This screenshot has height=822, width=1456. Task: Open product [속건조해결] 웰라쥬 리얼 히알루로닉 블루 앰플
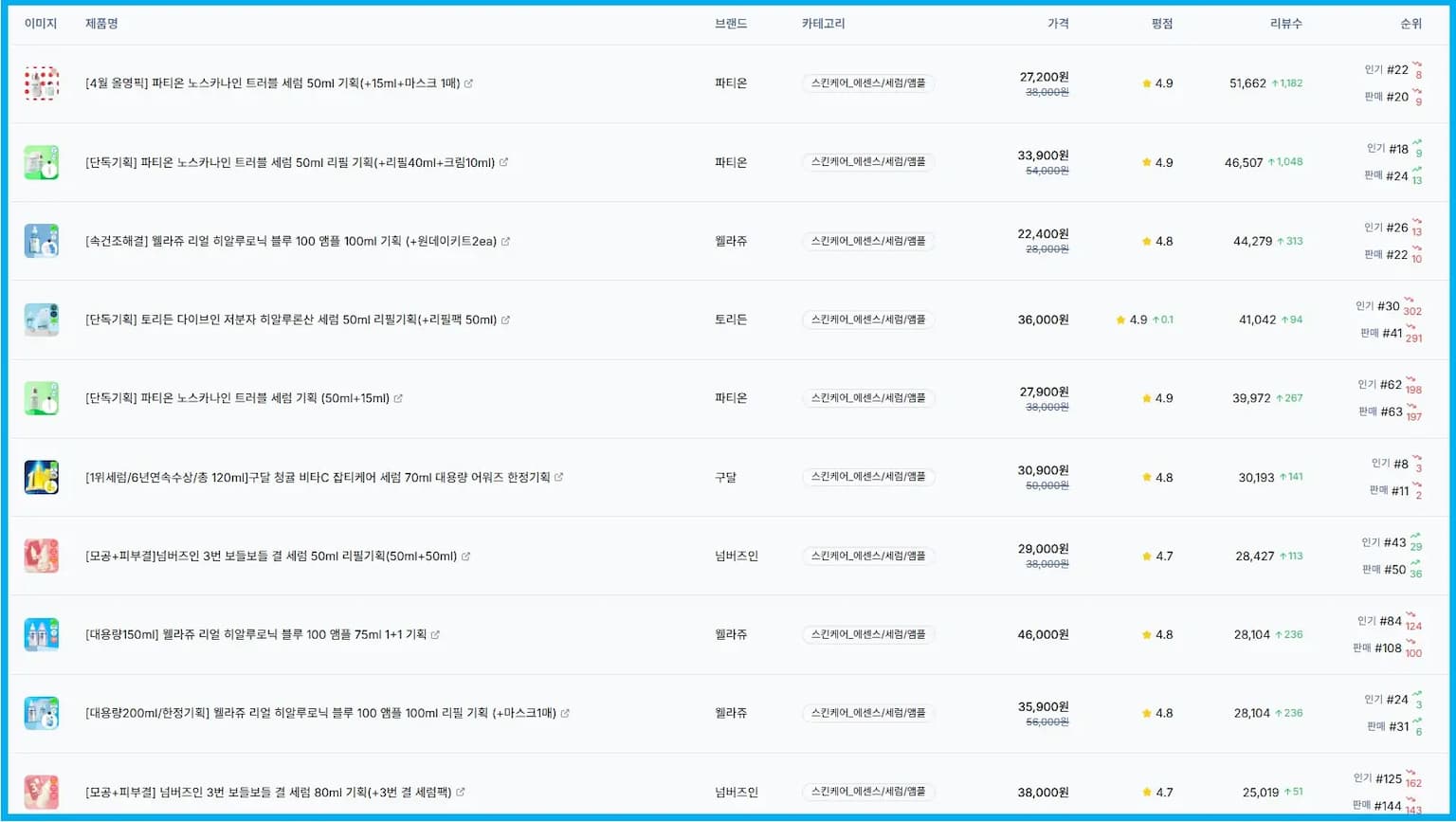[x=291, y=241]
